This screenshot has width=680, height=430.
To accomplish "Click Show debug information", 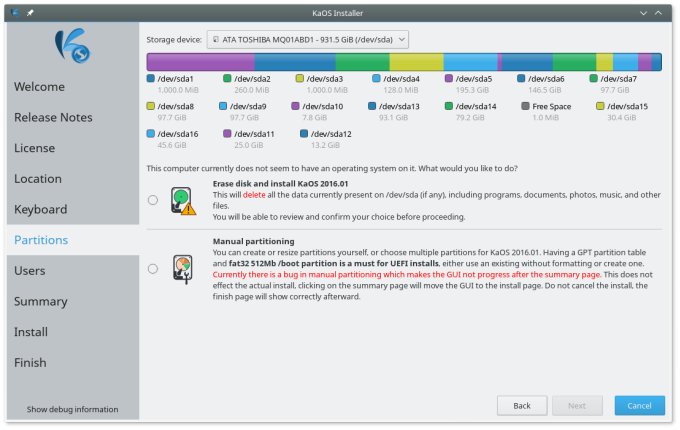I will point(72,409).
